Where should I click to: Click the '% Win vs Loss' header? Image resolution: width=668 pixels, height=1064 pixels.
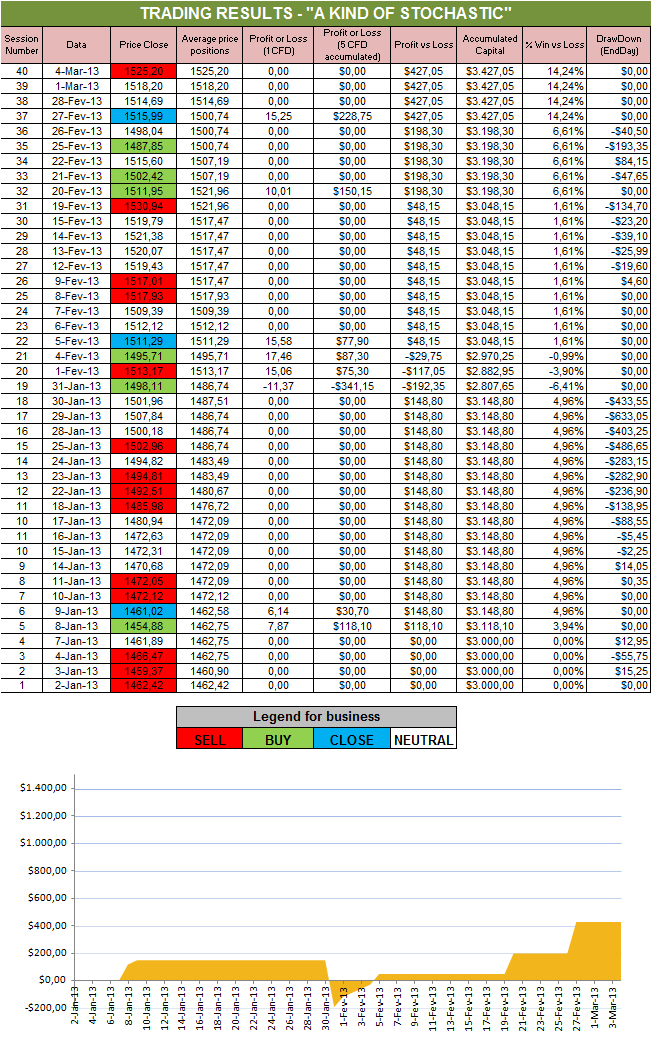coord(555,45)
